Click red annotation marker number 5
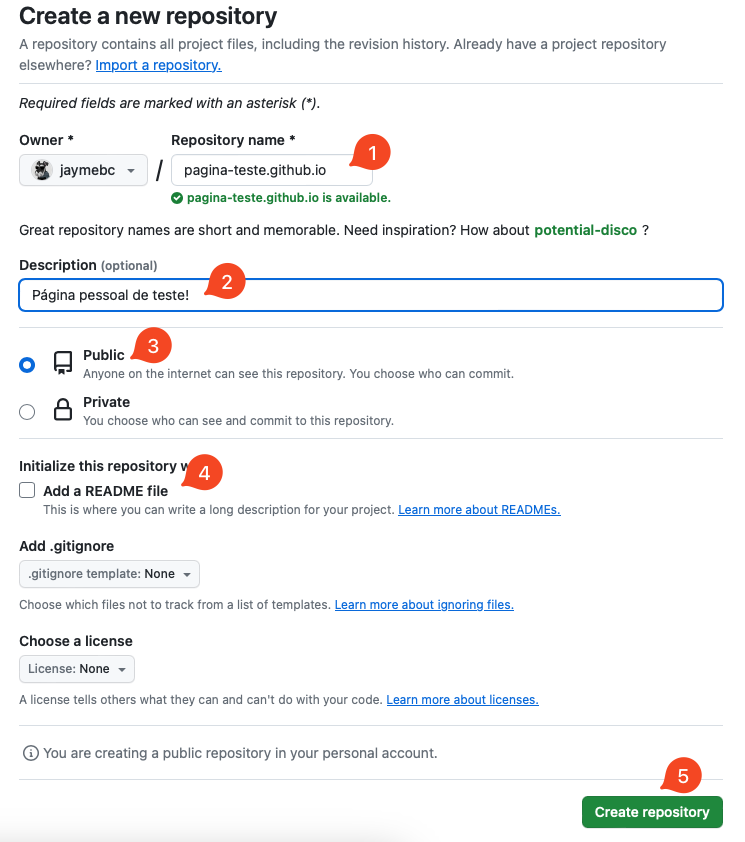This screenshot has height=842, width=745. pos(682,776)
